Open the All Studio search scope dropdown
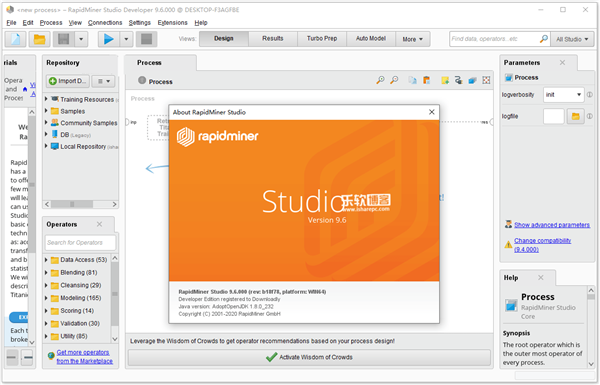 (x=572, y=39)
